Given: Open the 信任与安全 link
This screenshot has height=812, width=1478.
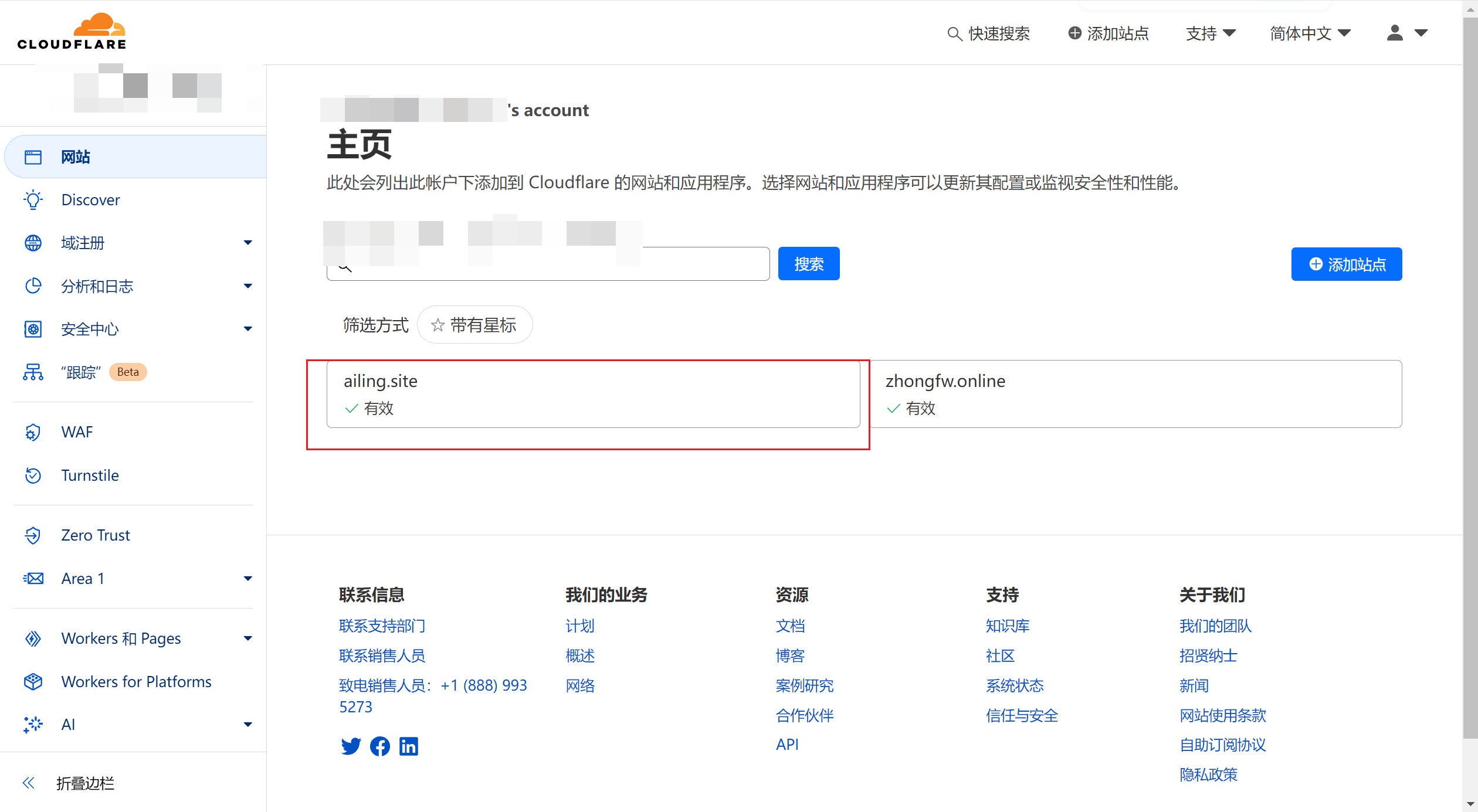Looking at the screenshot, I should pyautogui.click(x=1022, y=715).
